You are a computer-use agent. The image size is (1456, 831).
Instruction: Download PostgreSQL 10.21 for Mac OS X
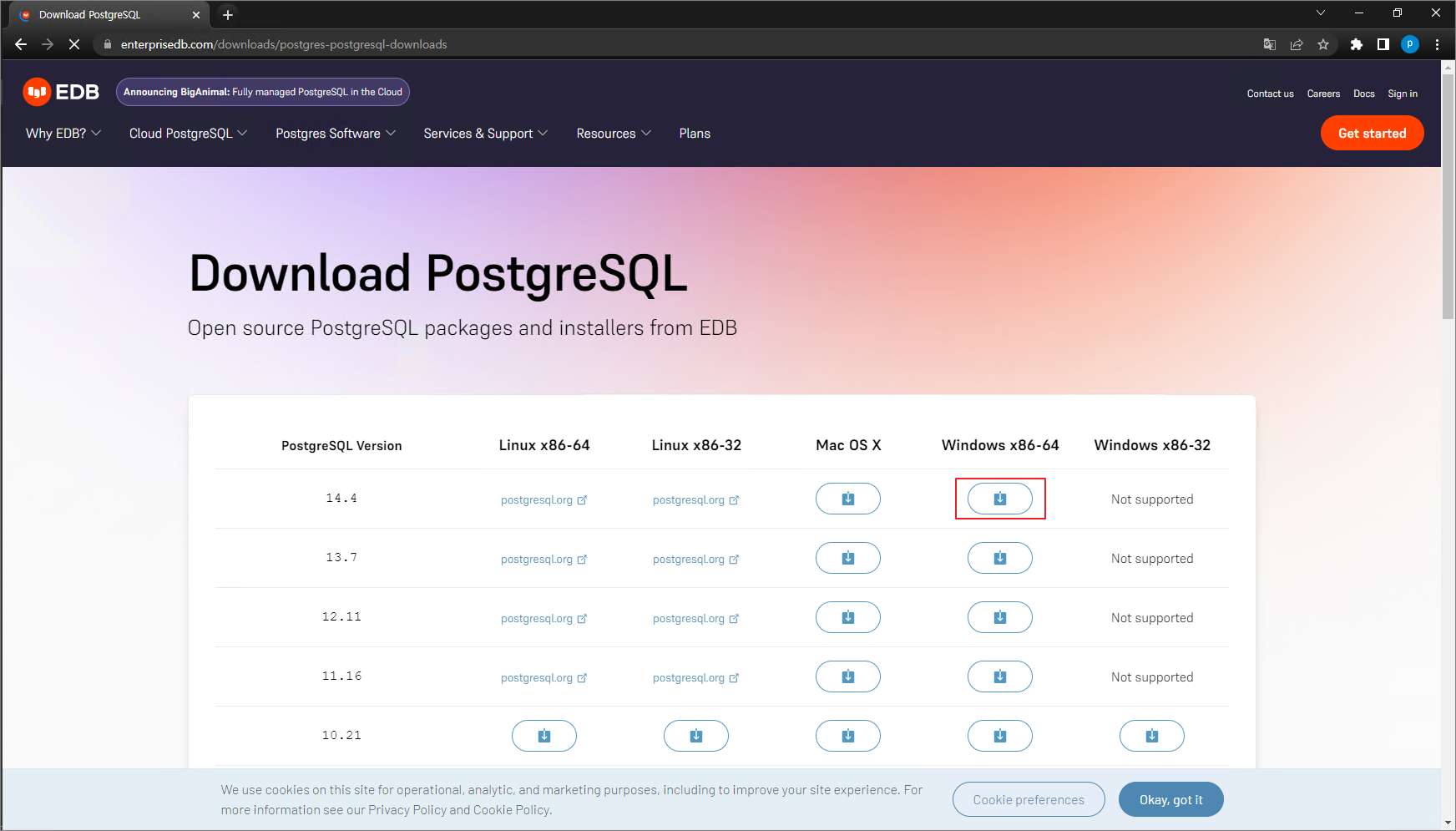847,736
